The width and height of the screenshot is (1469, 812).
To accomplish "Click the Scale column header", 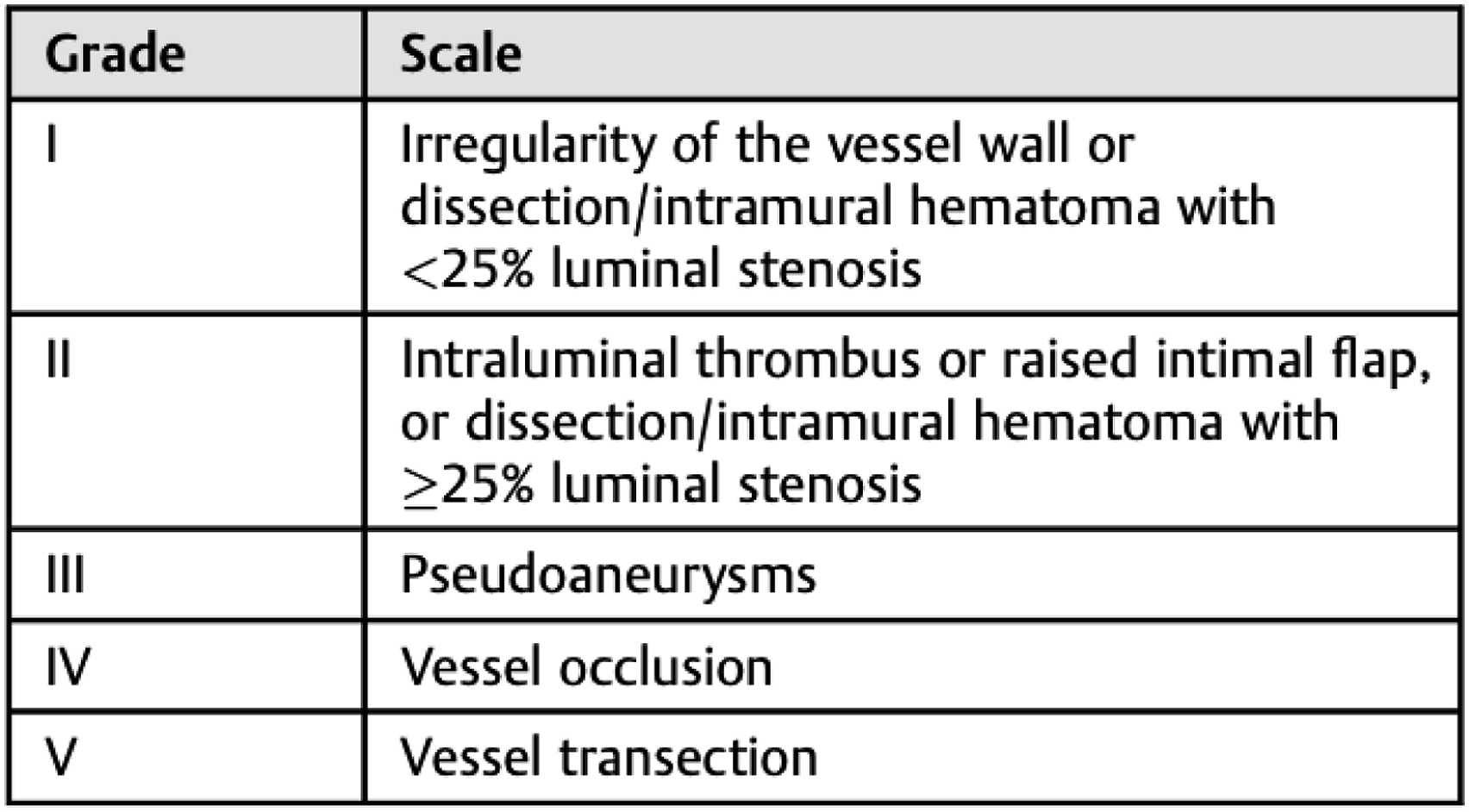I will point(912,54).
